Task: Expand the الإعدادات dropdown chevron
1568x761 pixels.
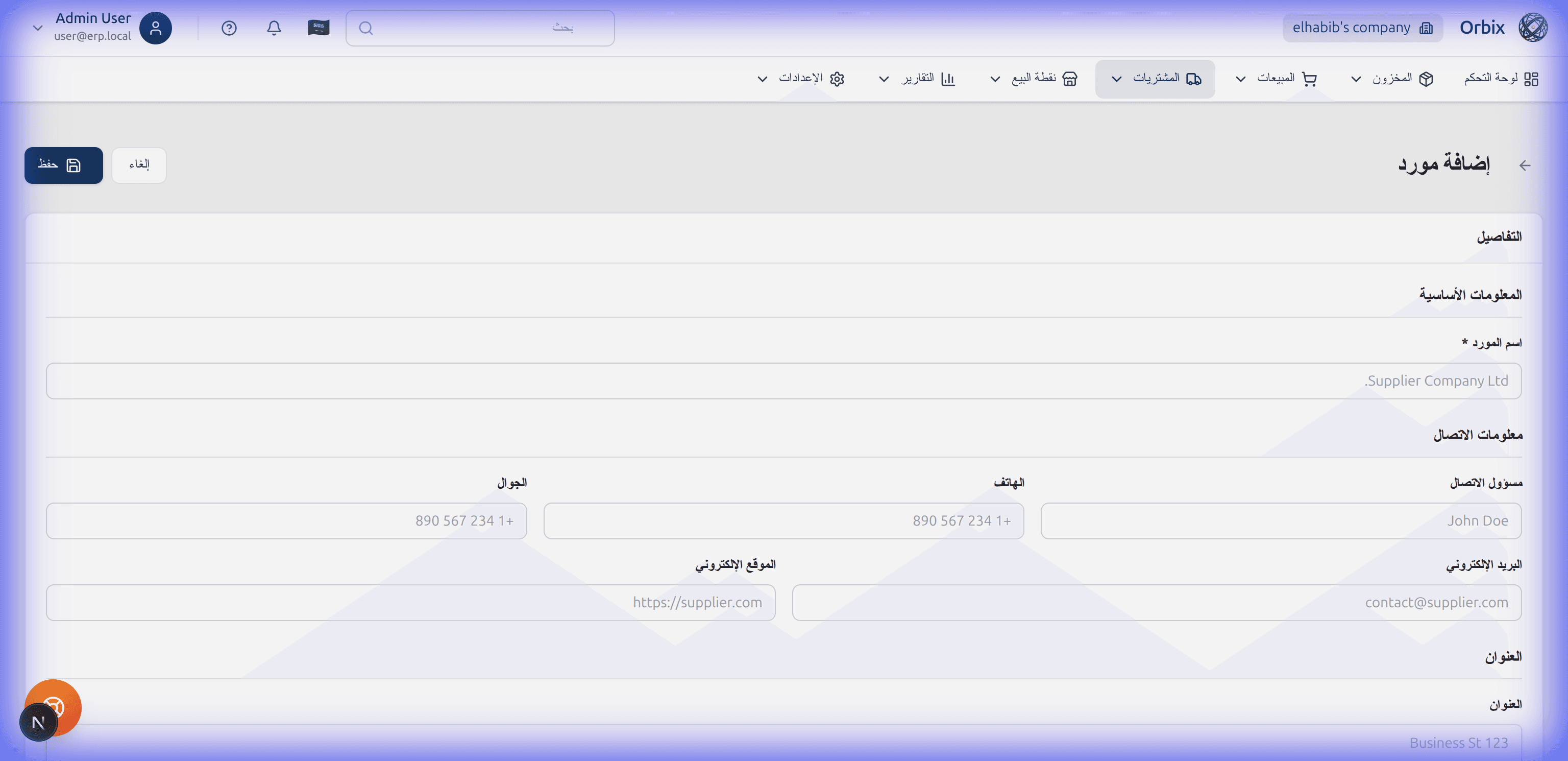Action: pos(763,79)
